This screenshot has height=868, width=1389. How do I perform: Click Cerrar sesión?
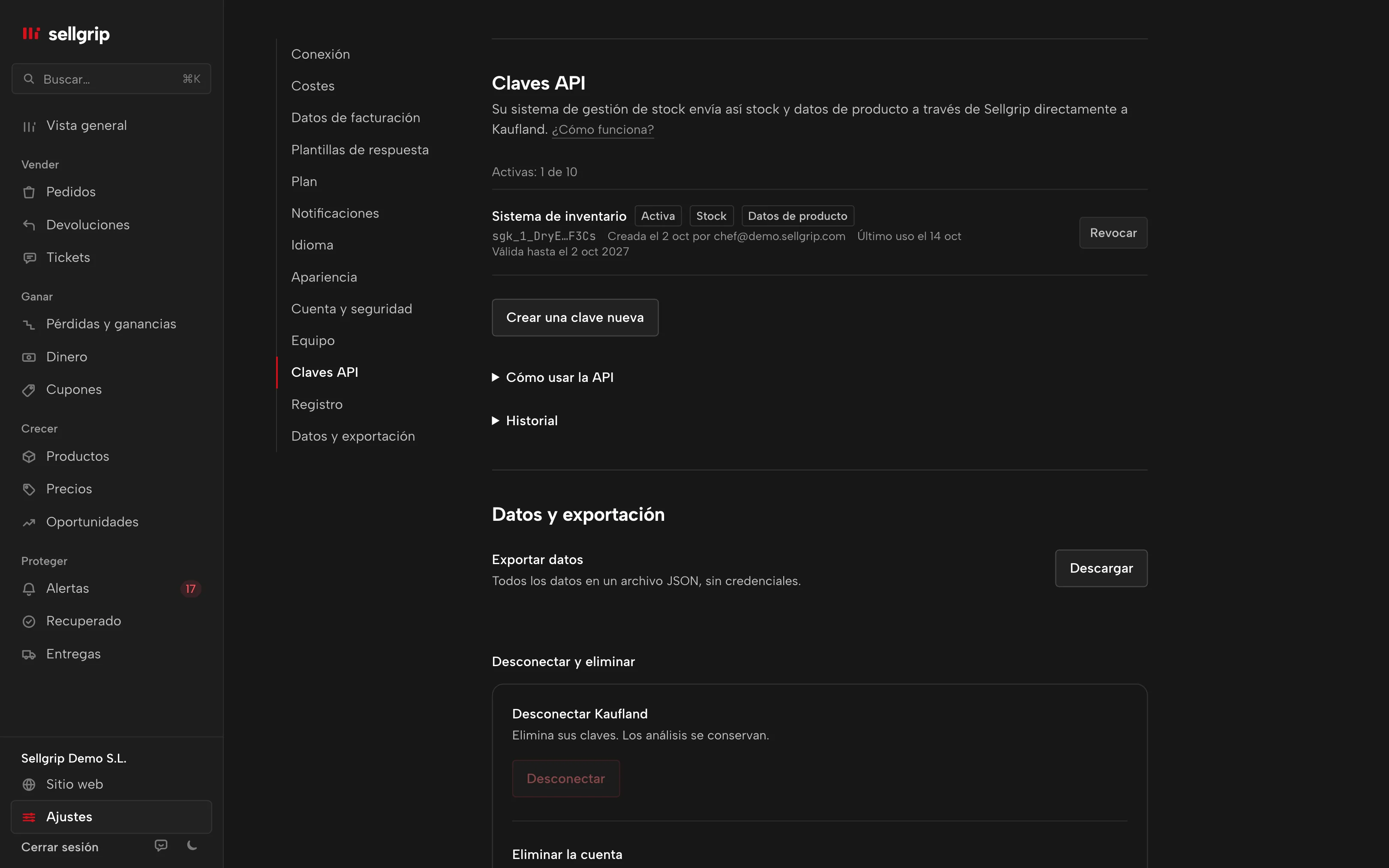60,847
